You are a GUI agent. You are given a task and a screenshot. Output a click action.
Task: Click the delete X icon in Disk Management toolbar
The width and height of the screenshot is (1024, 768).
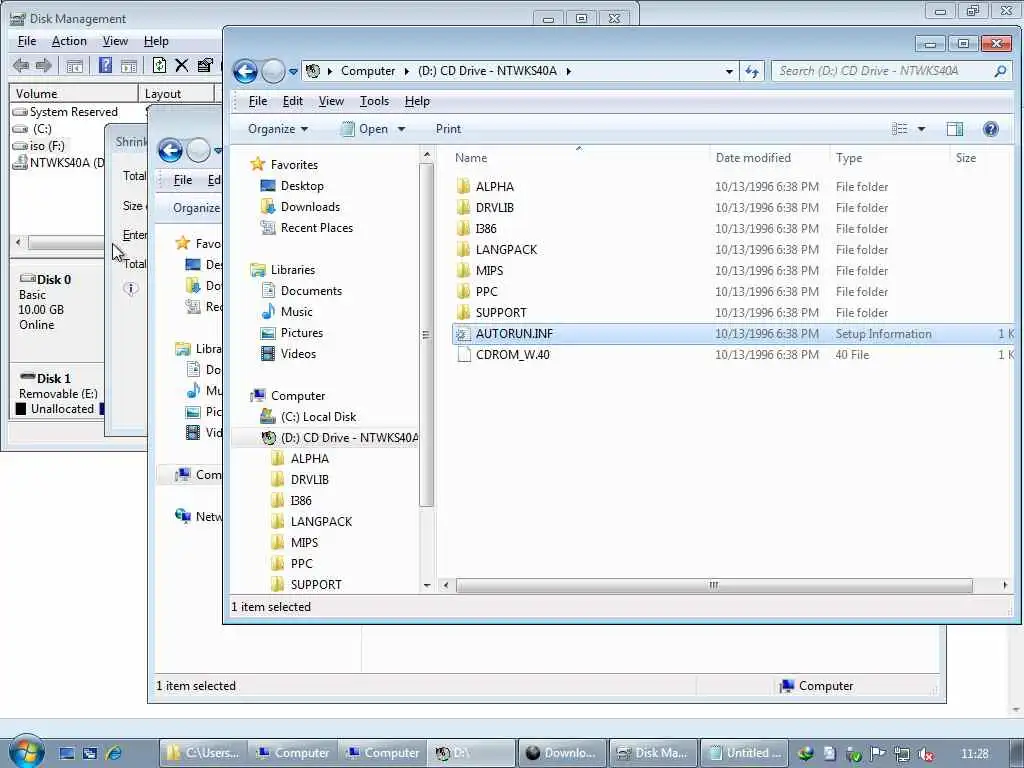[182, 65]
